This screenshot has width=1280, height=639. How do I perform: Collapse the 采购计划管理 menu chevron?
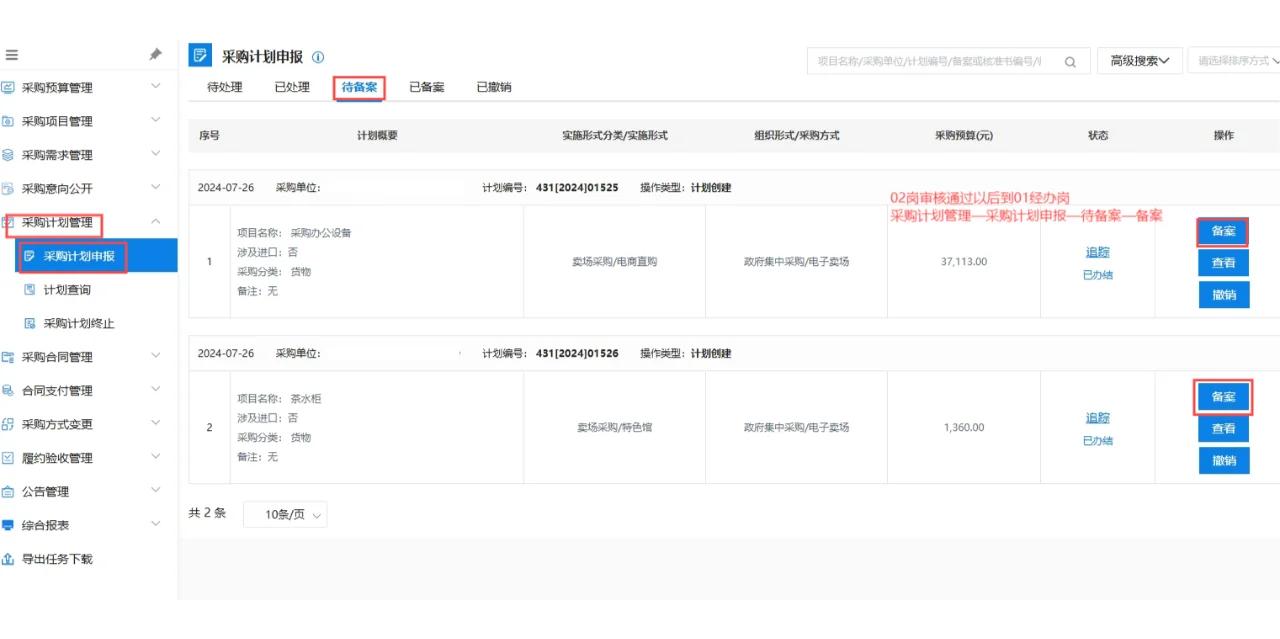[155, 221]
